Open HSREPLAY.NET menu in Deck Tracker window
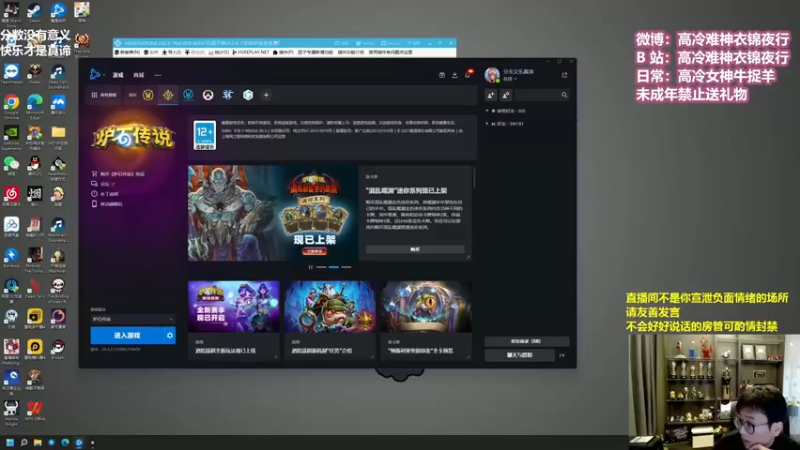This screenshot has height=450, width=800. coord(251,52)
